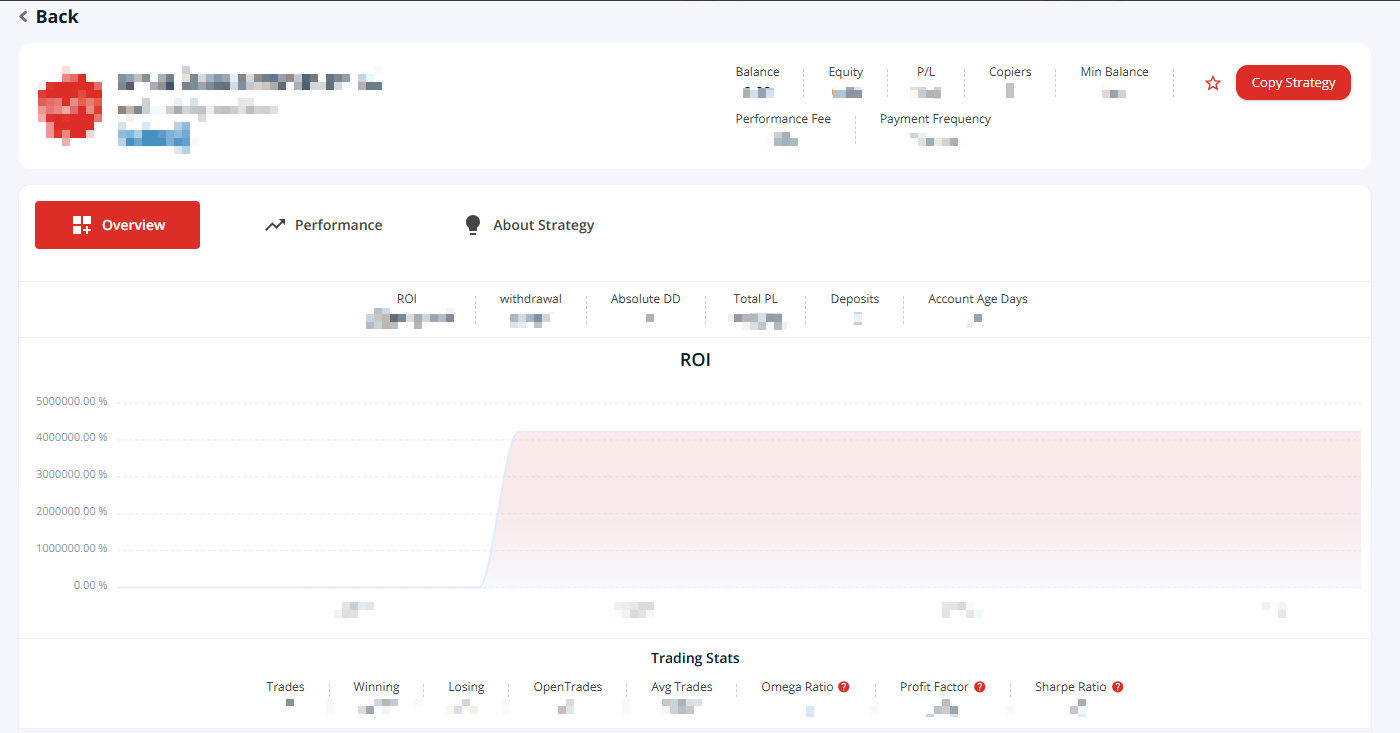Click the About Strategy lightbulb icon
The height and width of the screenshot is (733, 1400).
point(473,225)
